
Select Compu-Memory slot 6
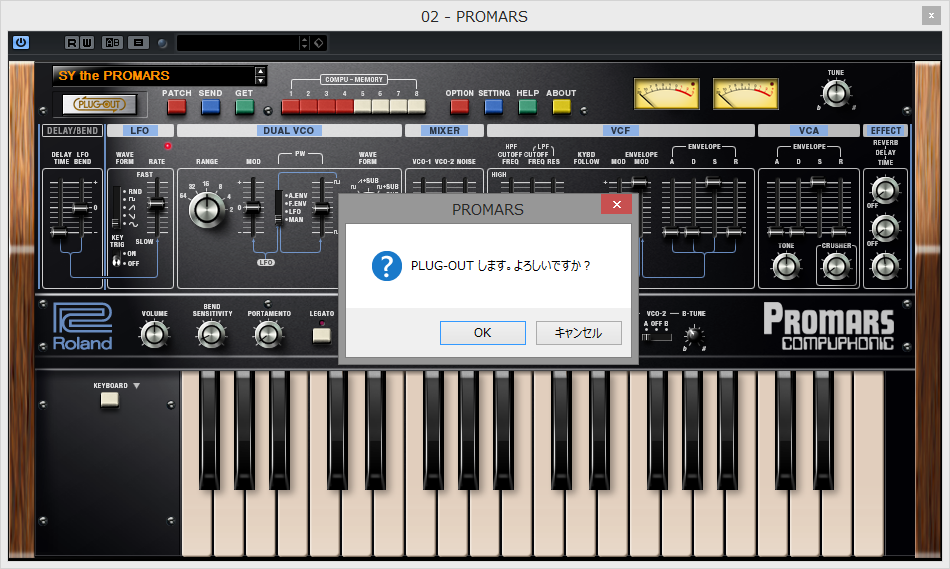tap(380, 107)
